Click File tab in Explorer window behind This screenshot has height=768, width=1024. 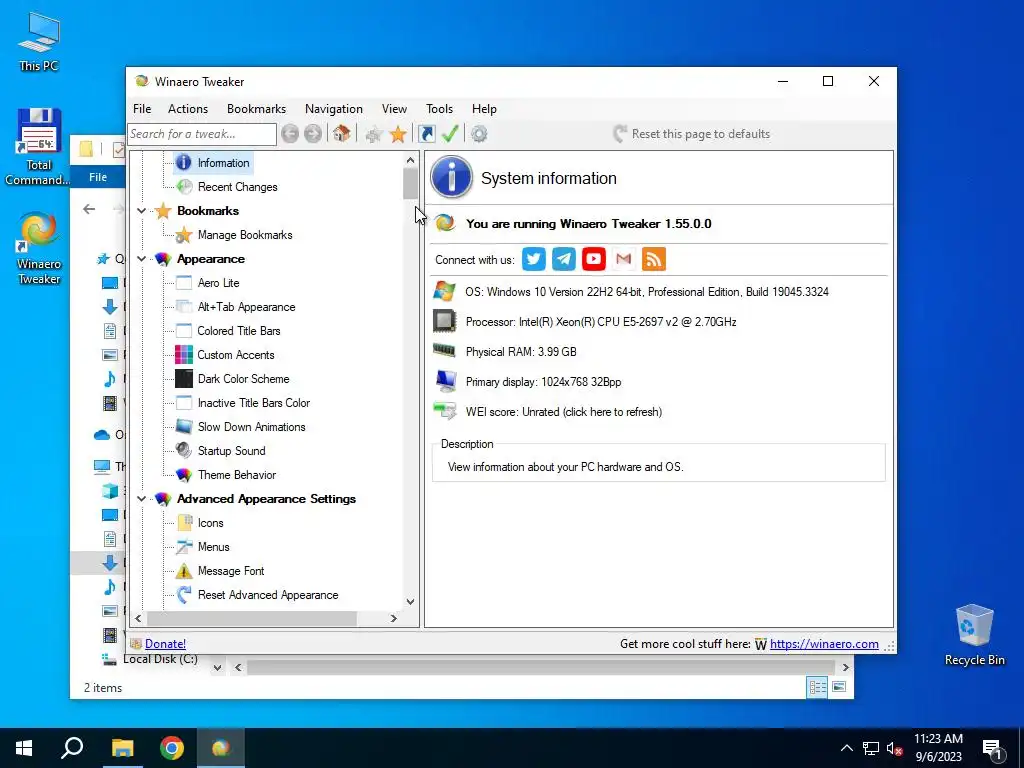pos(98,177)
